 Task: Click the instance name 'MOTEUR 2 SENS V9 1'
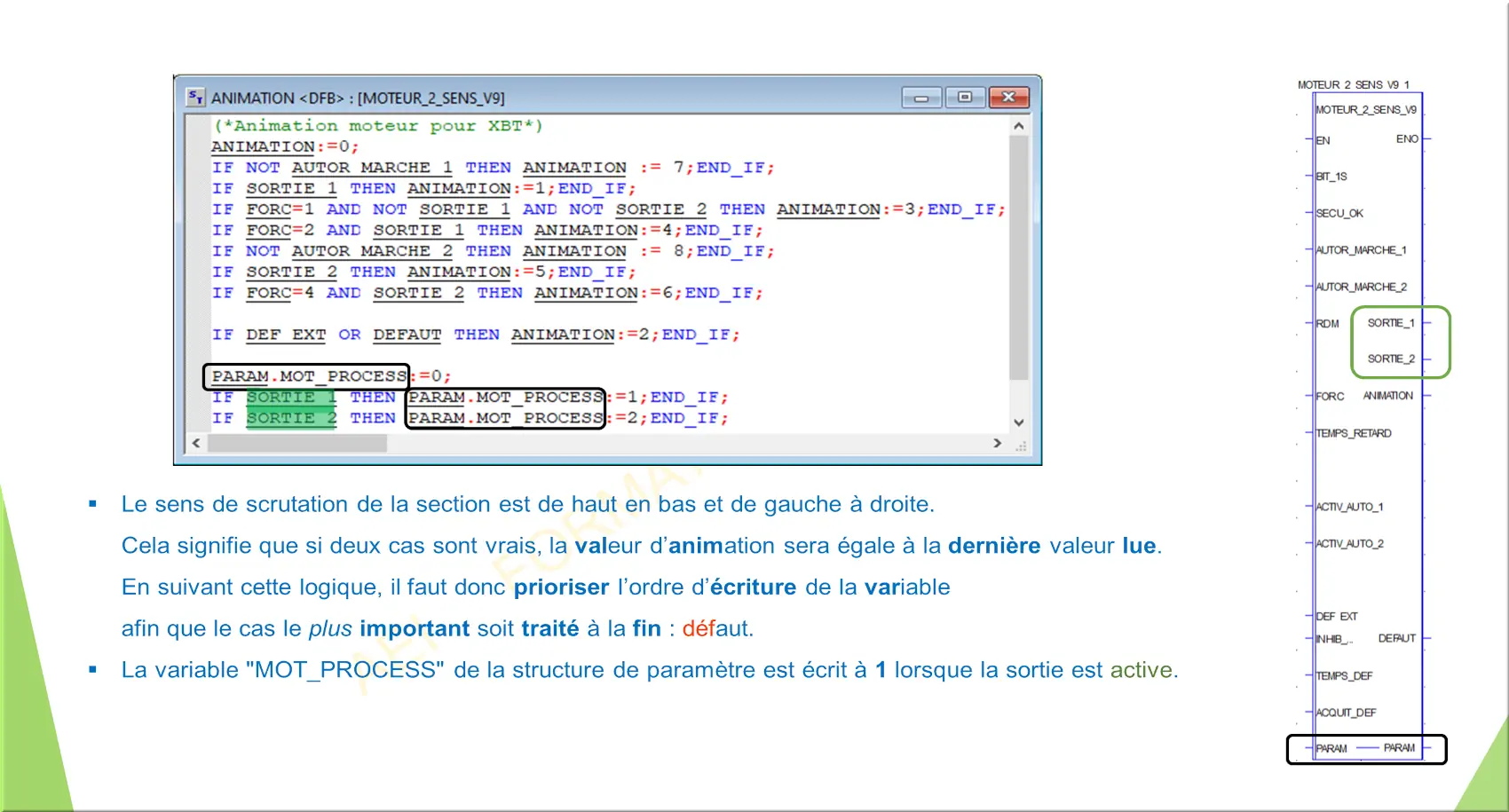[1353, 85]
